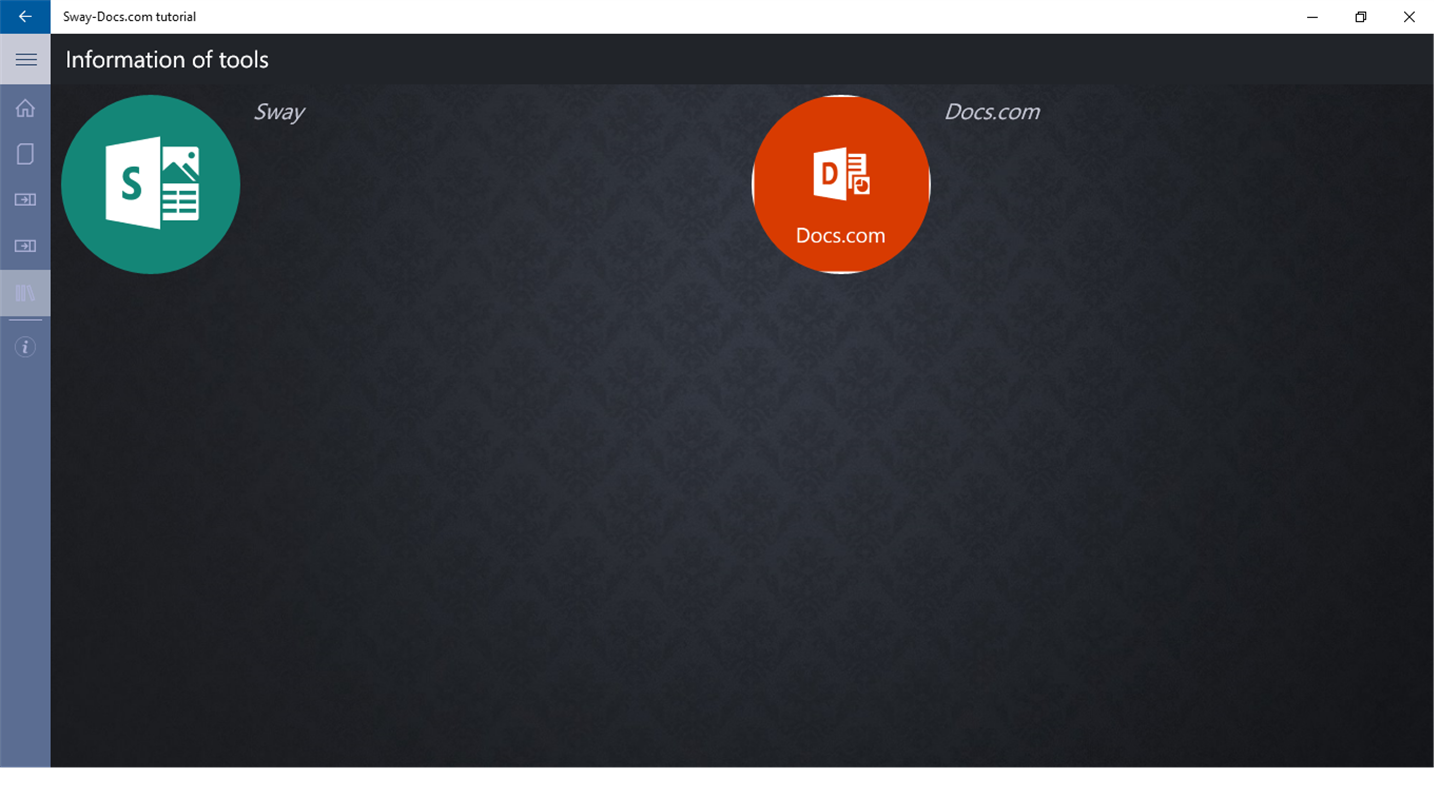Select the first arrow-into-box sidebar icon
This screenshot has width=1440, height=810.
(25, 200)
